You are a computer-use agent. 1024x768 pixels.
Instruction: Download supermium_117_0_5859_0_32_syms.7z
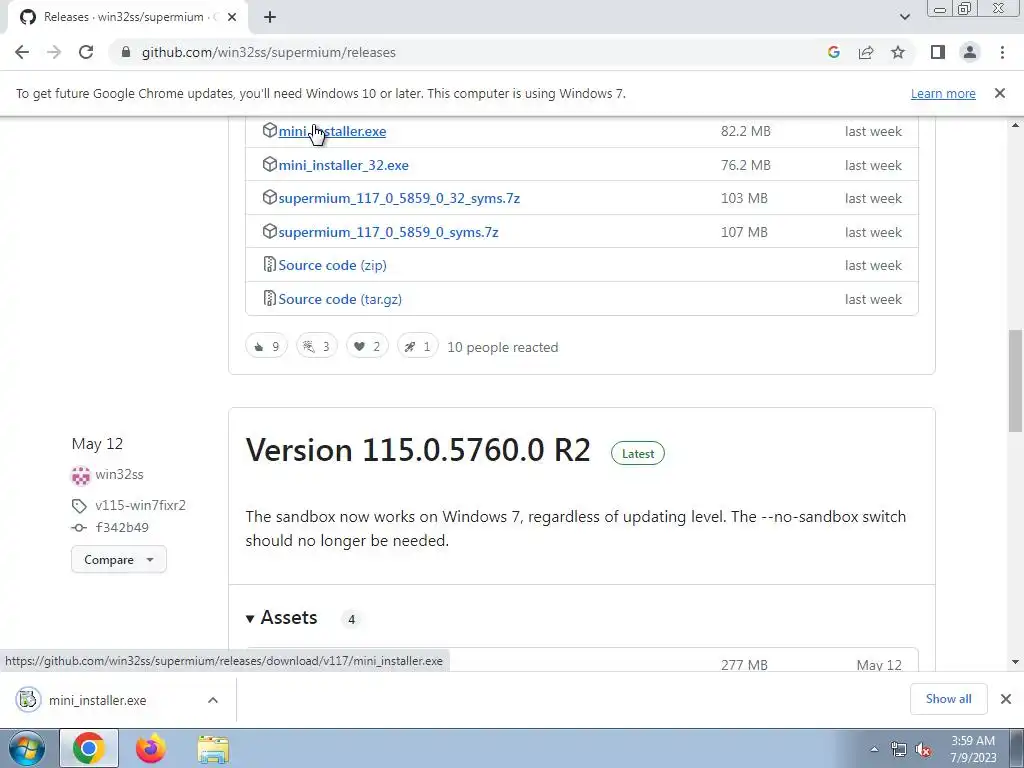click(x=399, y=198)
